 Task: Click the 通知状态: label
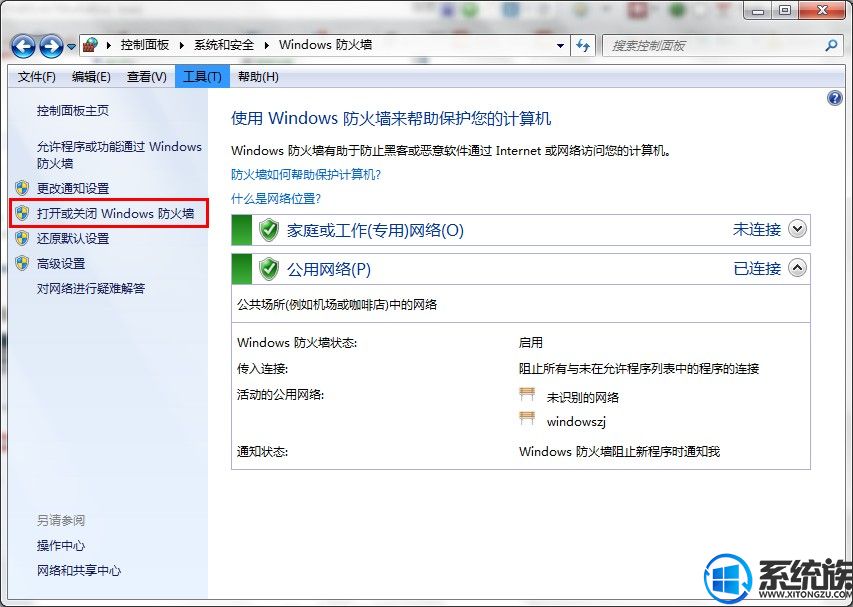click(x=262, y=451)
